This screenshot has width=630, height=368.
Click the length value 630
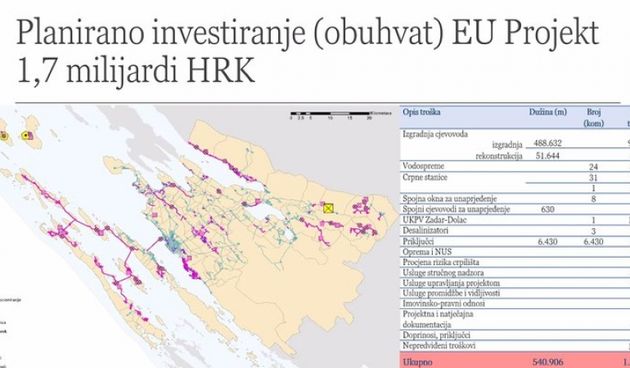tap(548, 209)
